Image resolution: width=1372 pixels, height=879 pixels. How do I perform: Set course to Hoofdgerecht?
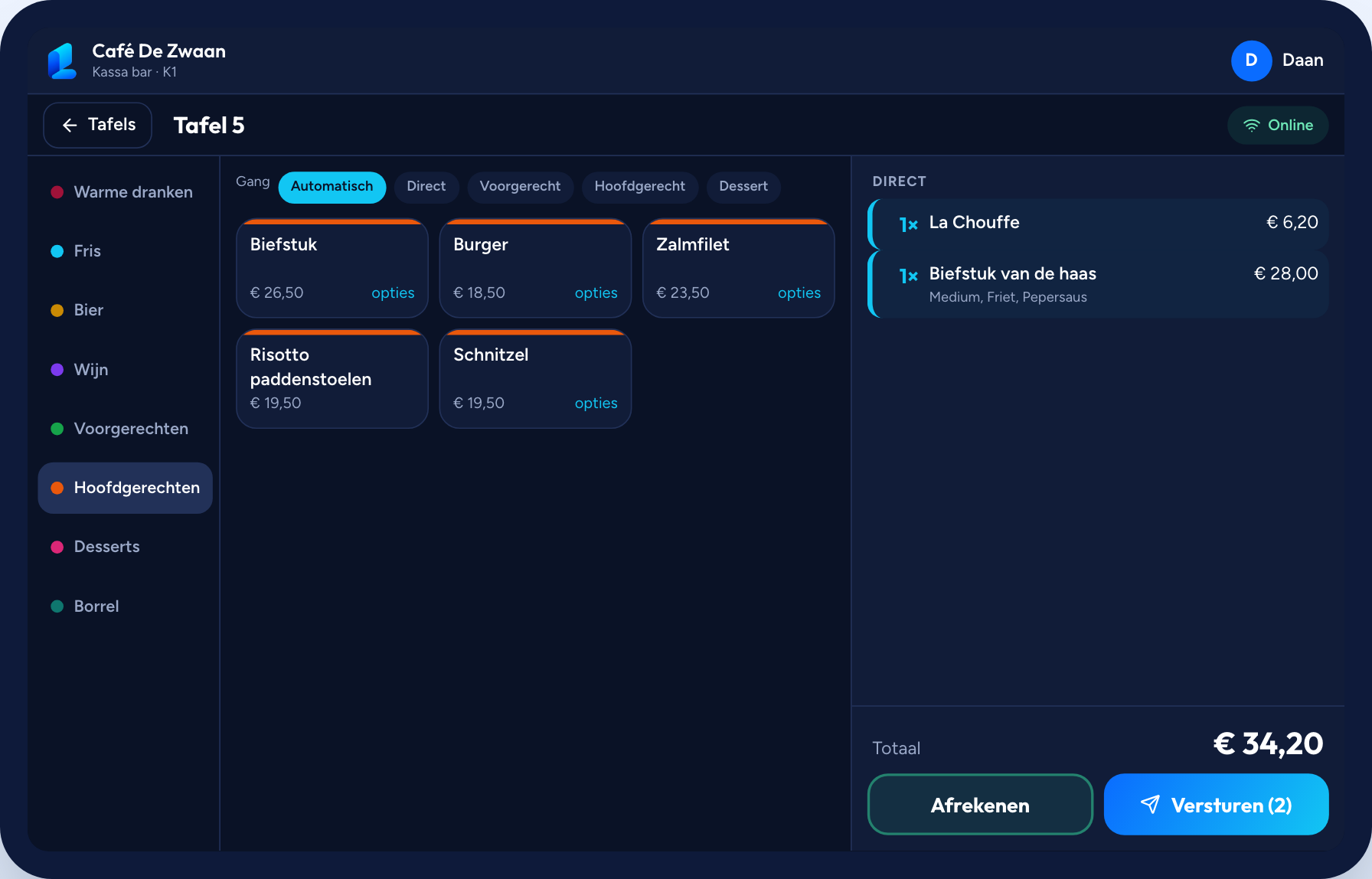[x=640, y=187]
